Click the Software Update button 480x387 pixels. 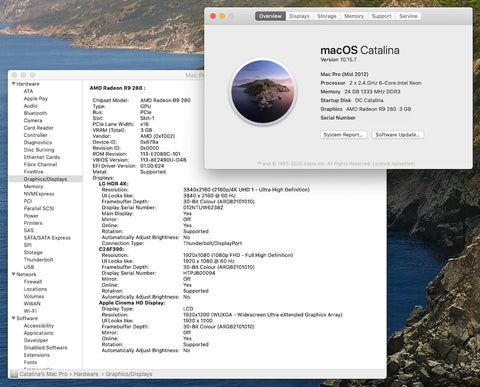(398, 135)
